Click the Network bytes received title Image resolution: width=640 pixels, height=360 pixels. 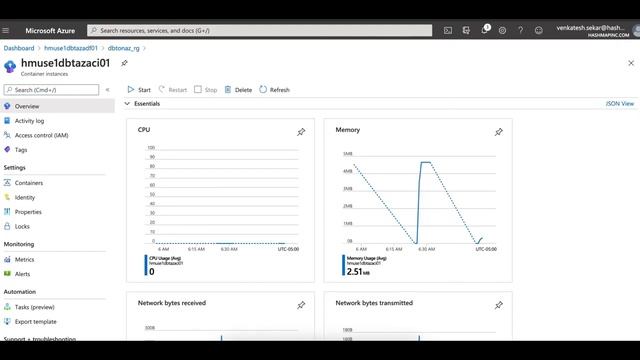(172, 303)
